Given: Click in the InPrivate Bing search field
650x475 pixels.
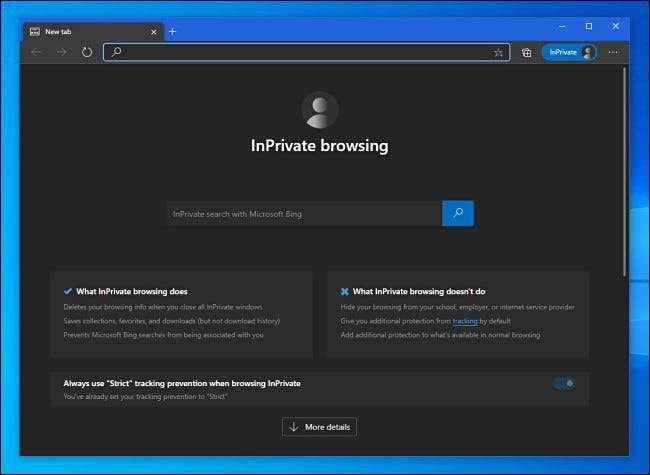Looking at the screenshot, I should (304, 213).
